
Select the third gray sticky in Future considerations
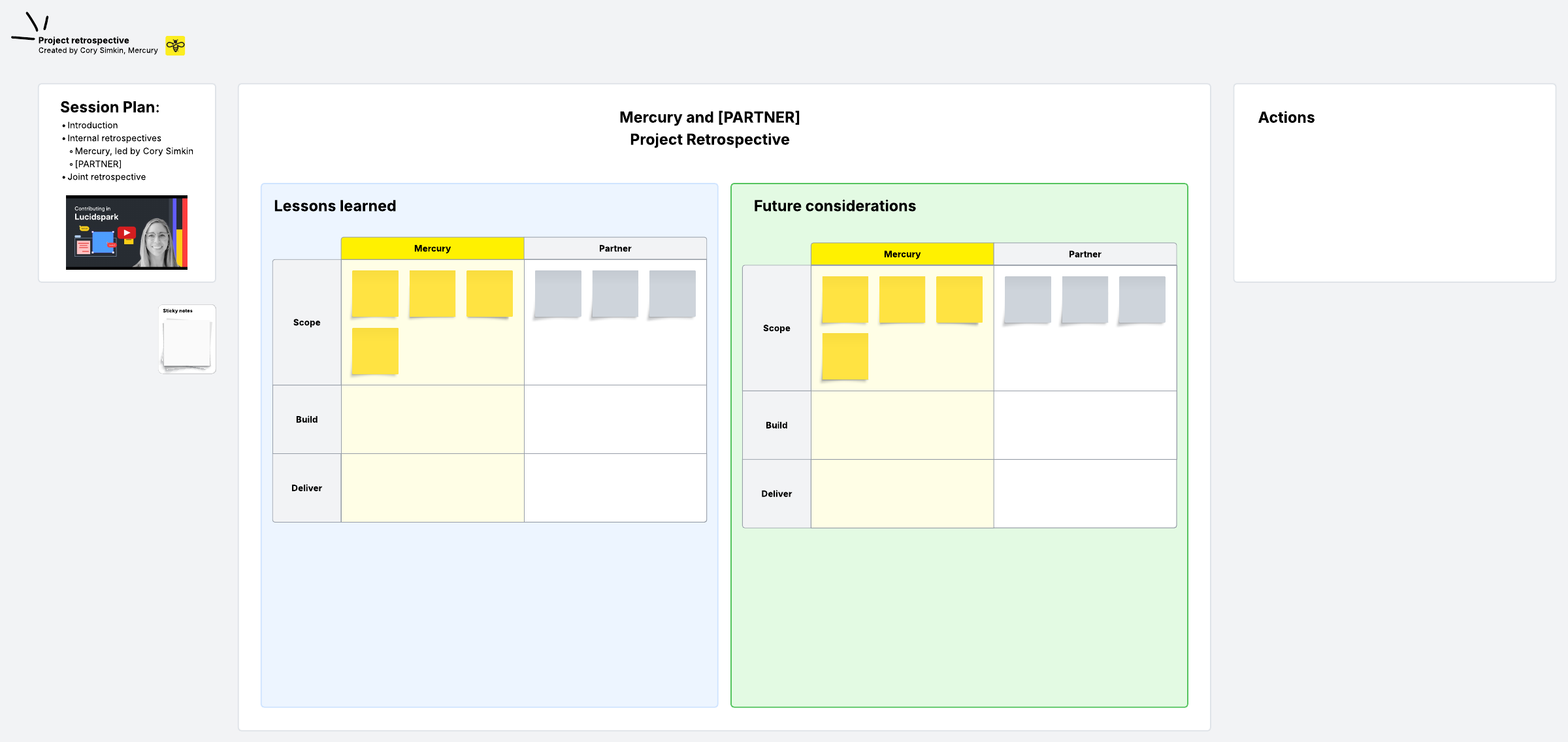click(1141, 300)
